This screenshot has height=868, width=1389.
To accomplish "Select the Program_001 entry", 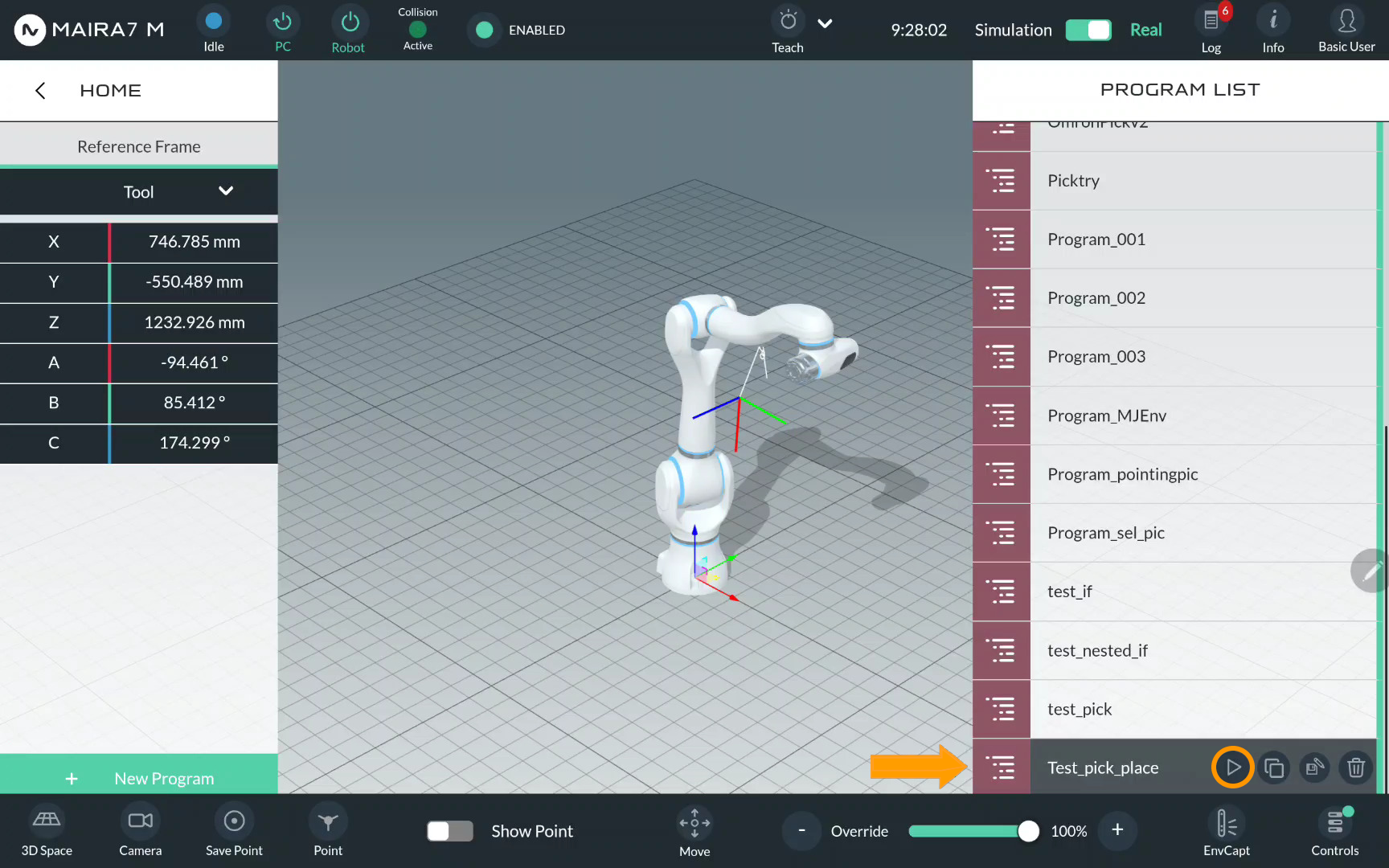I will (1203, 240).
